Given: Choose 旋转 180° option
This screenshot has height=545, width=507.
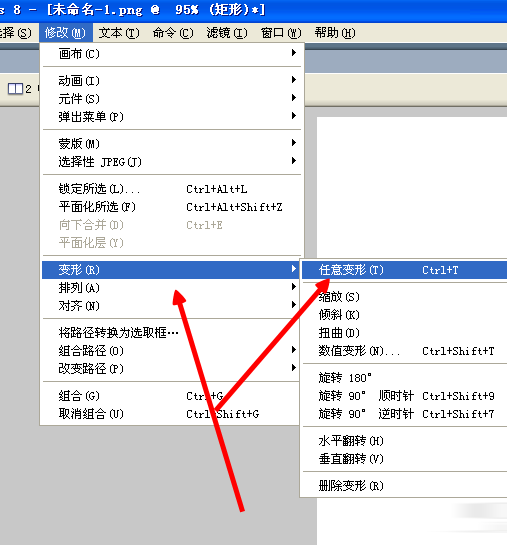Looking at the screenshot, I should pos(404,378).
